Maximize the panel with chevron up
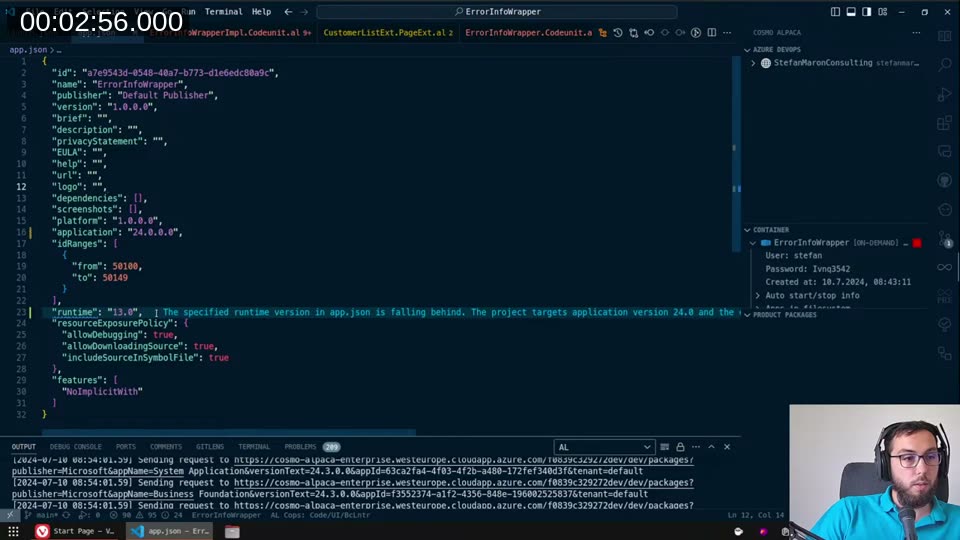This screenshot has width=960, height=540. 711,447
